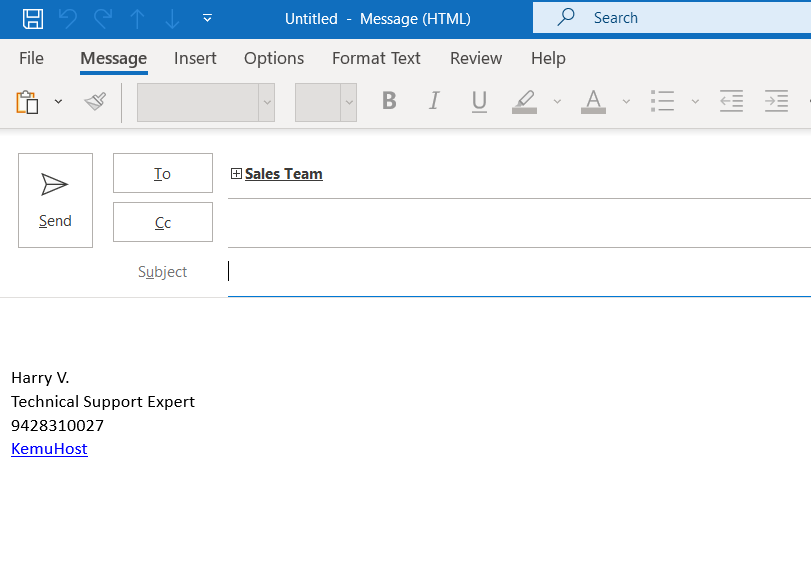Toggle Italic formatting
The image size is (811, 567).
(x=434, y=101)
